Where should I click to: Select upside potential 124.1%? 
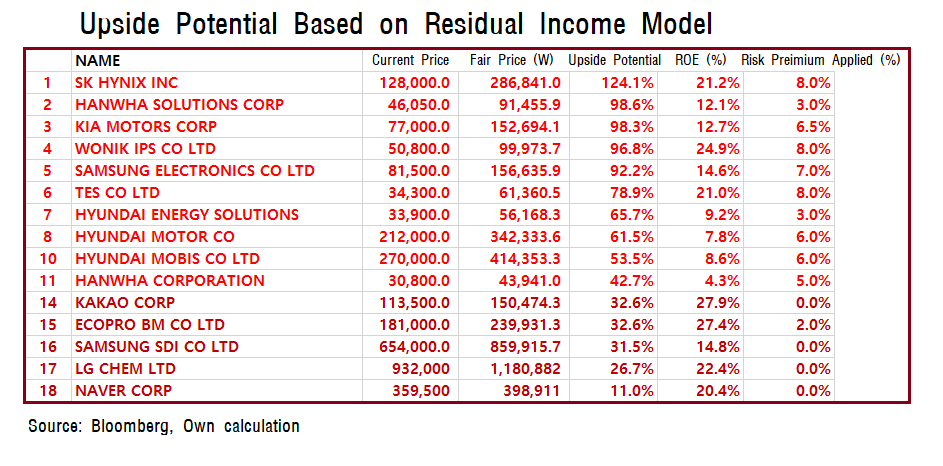click(x=627, y=83)
